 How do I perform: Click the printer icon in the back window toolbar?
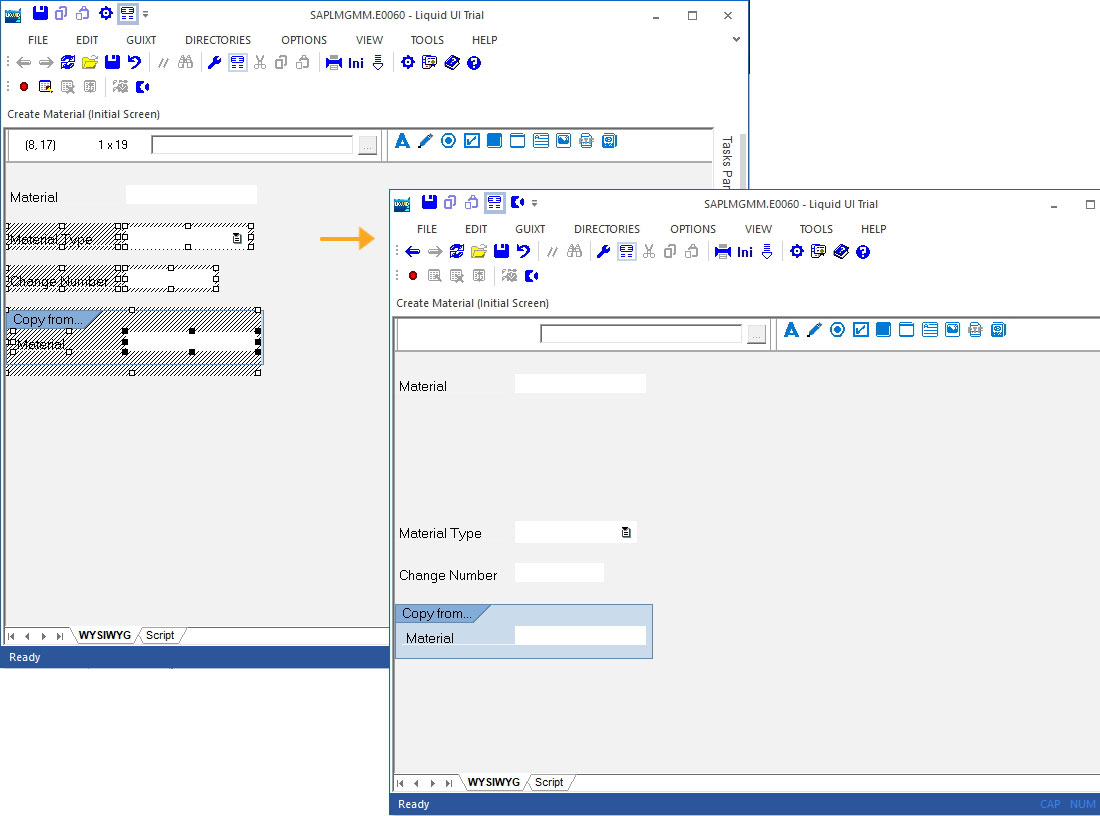334,62
